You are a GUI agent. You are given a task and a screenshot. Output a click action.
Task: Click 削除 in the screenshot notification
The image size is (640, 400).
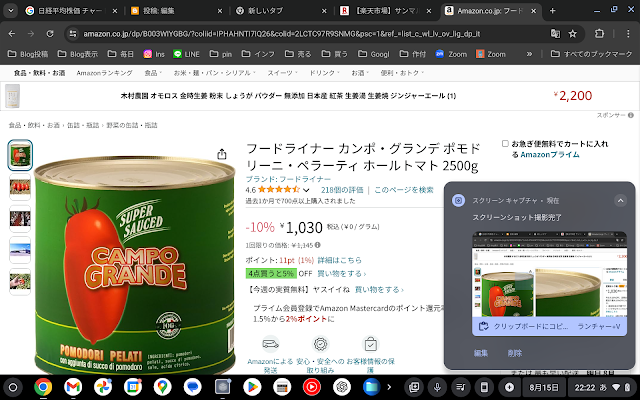[515, 353]
